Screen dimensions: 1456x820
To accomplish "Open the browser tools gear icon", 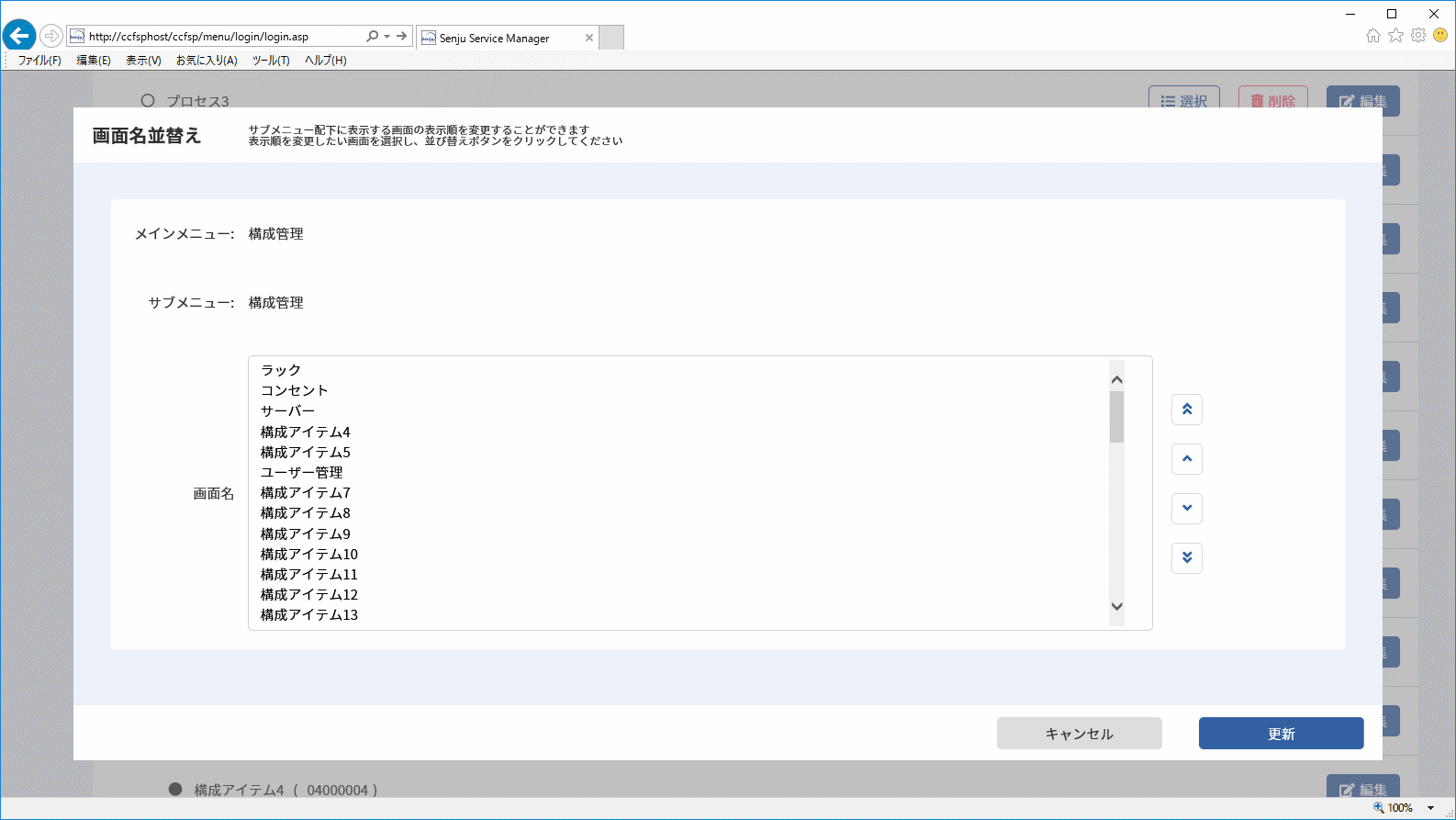I will coord(1418,36).
